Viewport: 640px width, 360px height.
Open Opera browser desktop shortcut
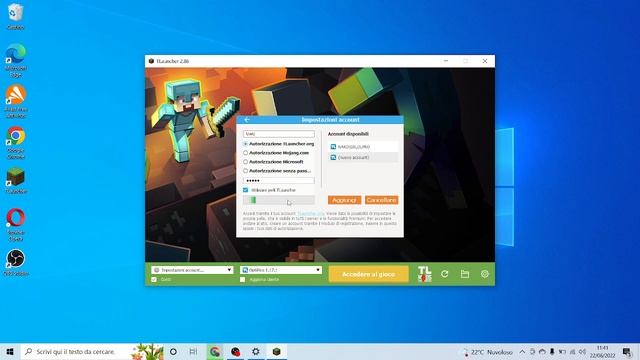[x=16, y=224]
